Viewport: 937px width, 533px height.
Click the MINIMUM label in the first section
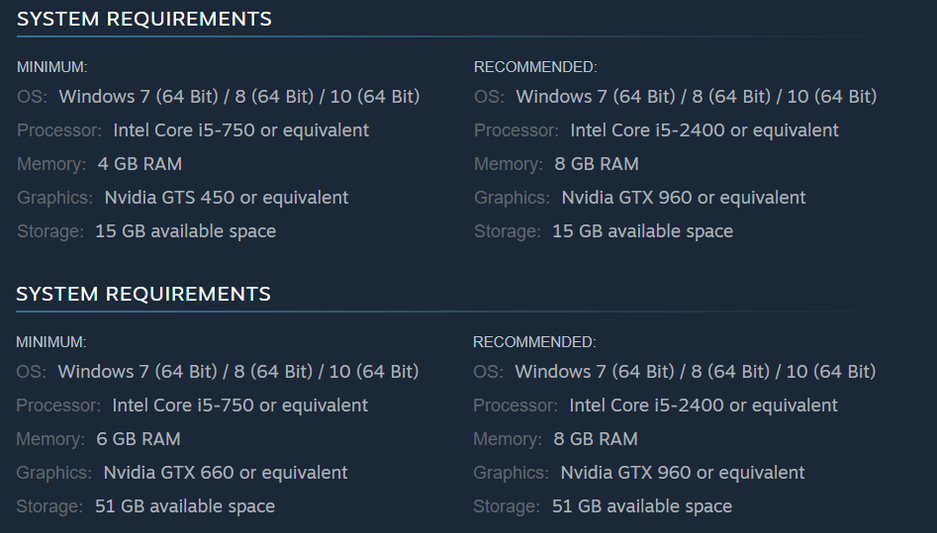pos(52,67)
